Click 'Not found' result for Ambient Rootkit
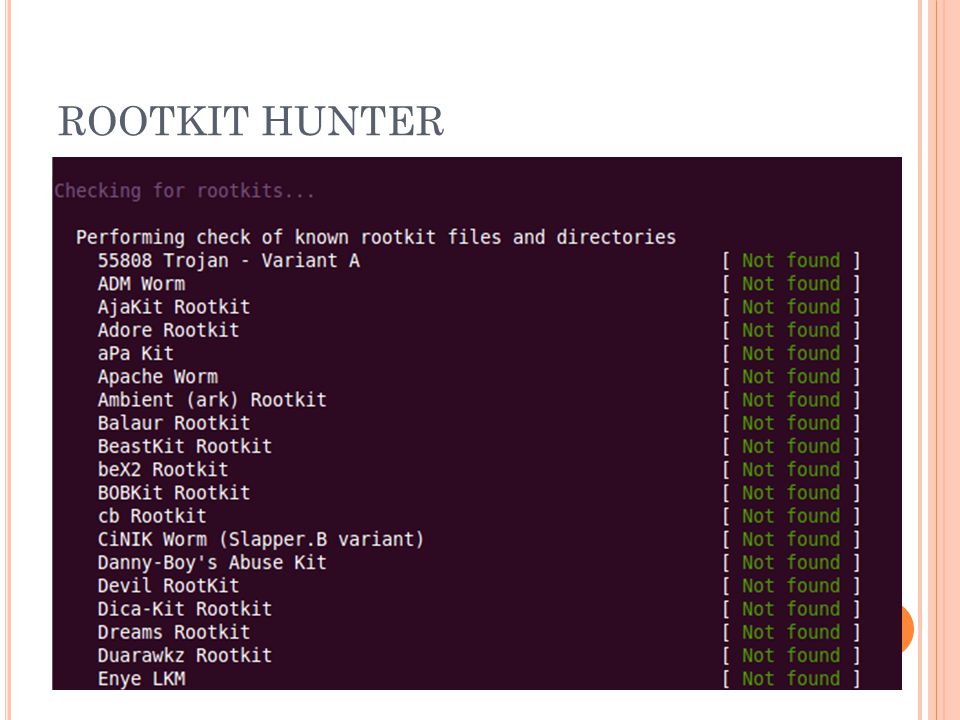Screen dimensions: 960x720 [x=791, y=400]
